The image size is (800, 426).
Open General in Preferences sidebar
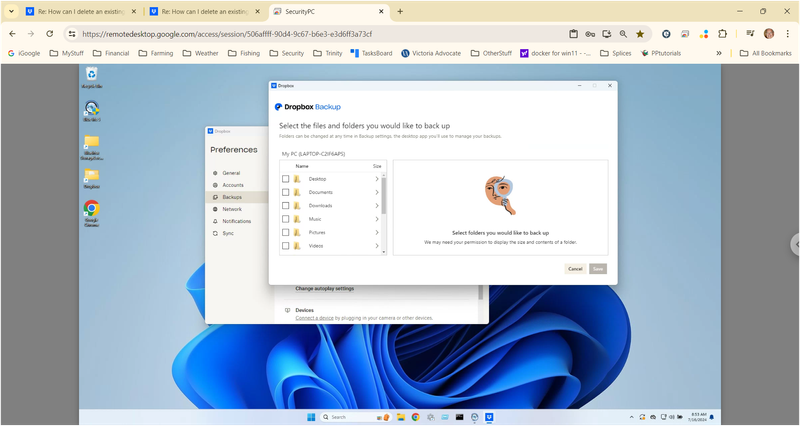click(231, 173)
